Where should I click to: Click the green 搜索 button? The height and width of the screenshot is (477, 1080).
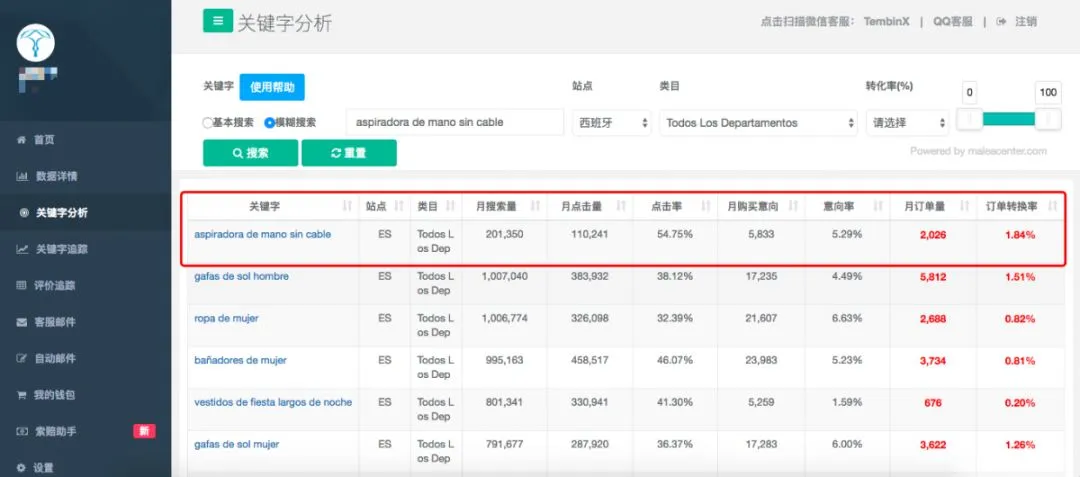[251, 153]
